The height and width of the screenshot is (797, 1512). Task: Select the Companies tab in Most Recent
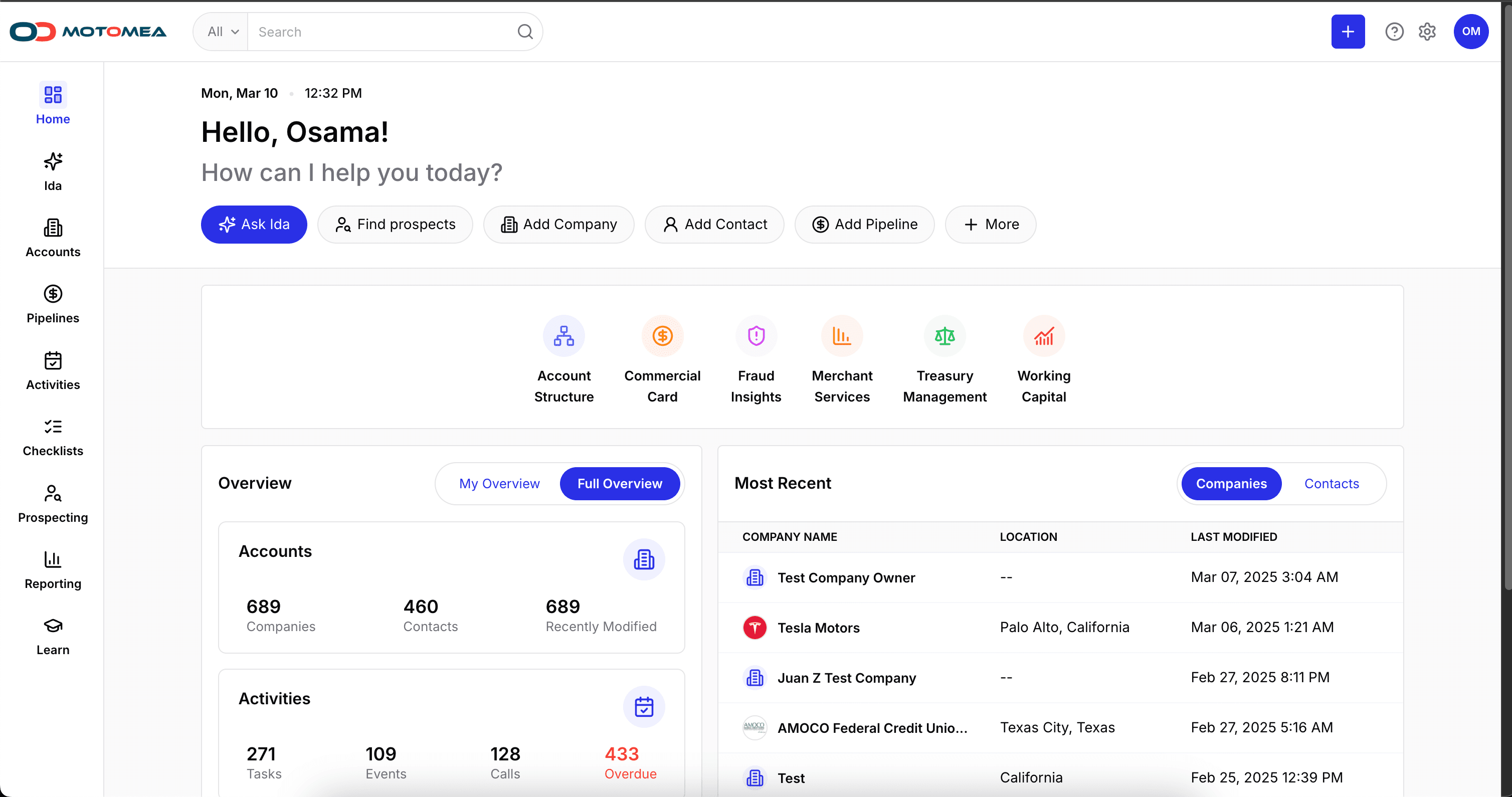coord(1231,484)
